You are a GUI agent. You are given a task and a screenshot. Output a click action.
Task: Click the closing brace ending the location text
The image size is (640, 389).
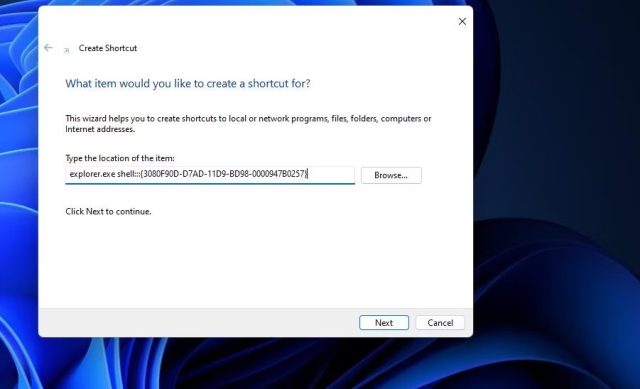[305, 174]
